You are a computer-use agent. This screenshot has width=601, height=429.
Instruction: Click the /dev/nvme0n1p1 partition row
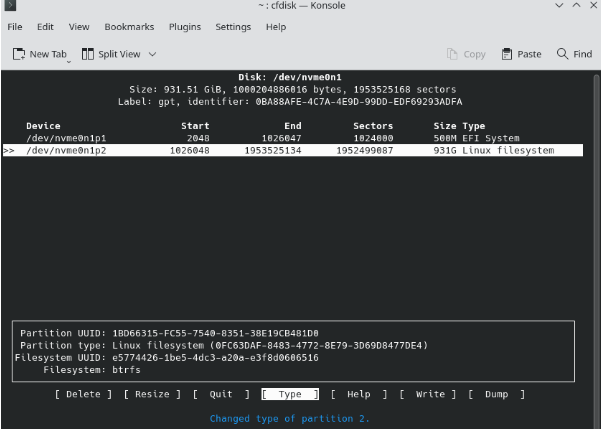click(293, 138)
